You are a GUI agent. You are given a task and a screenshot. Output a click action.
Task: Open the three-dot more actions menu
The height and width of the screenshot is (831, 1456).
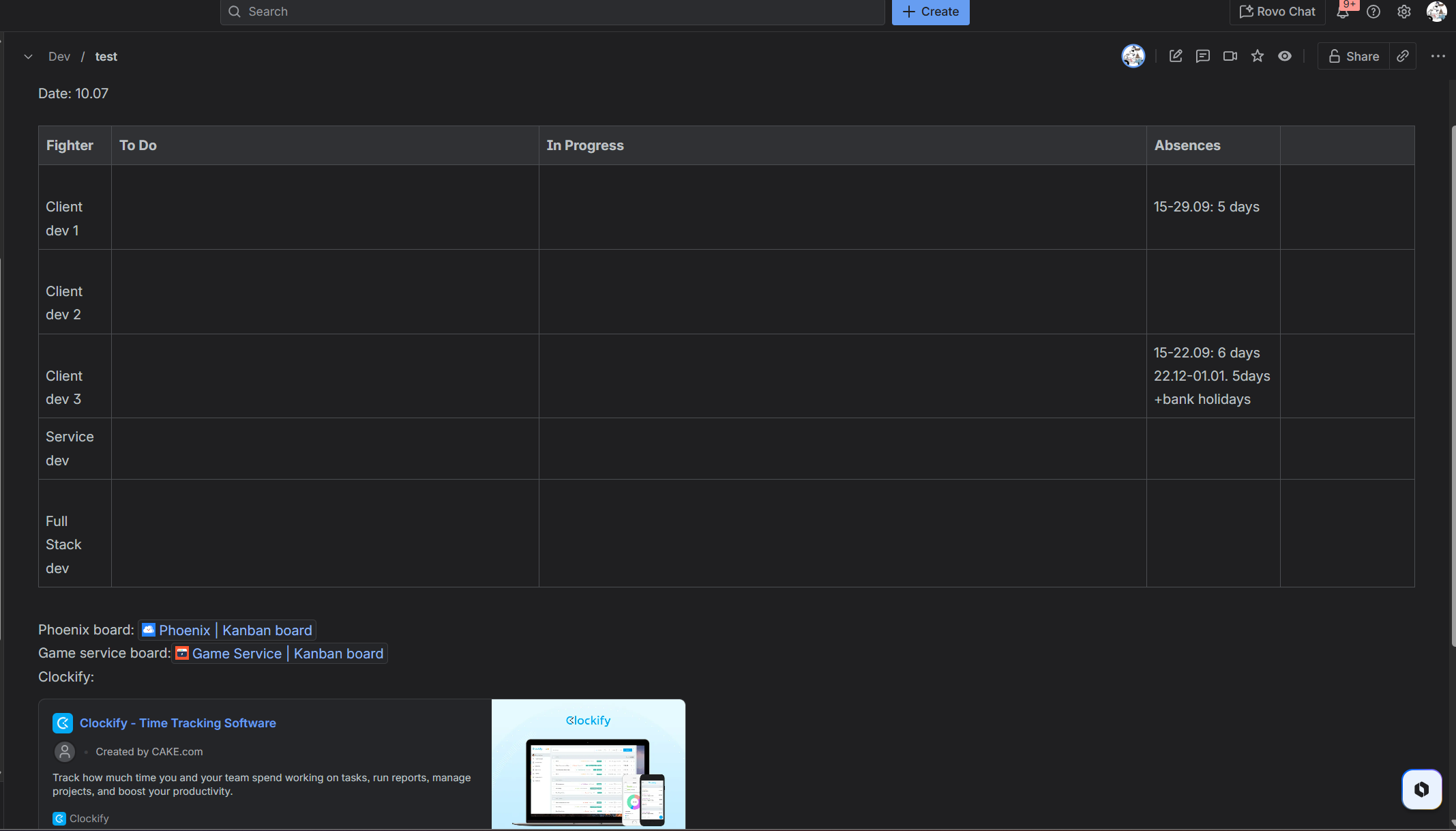point(1438,56)
